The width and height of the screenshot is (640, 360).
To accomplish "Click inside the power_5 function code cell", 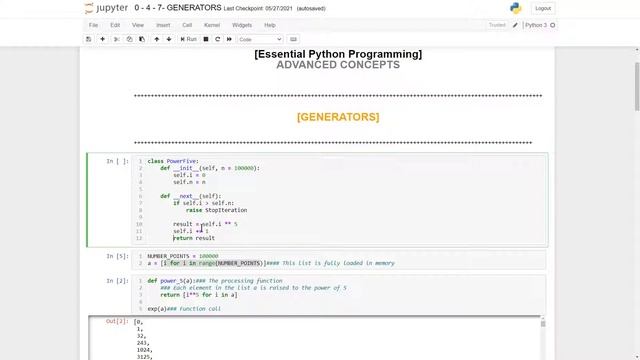I will [339, 295].
